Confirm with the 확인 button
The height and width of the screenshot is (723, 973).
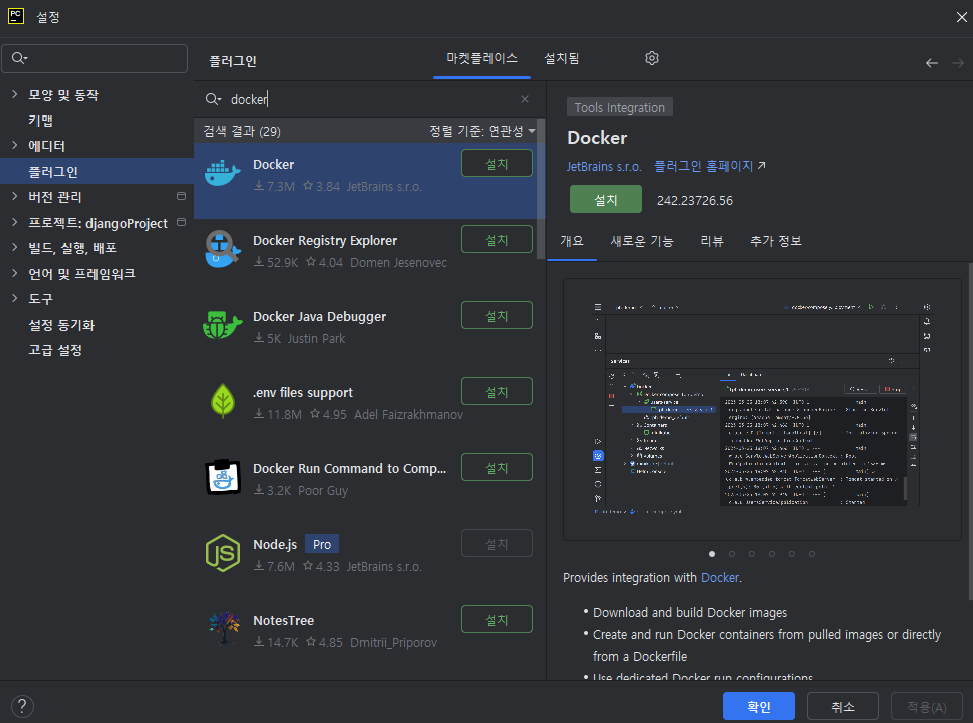(758, 706)
